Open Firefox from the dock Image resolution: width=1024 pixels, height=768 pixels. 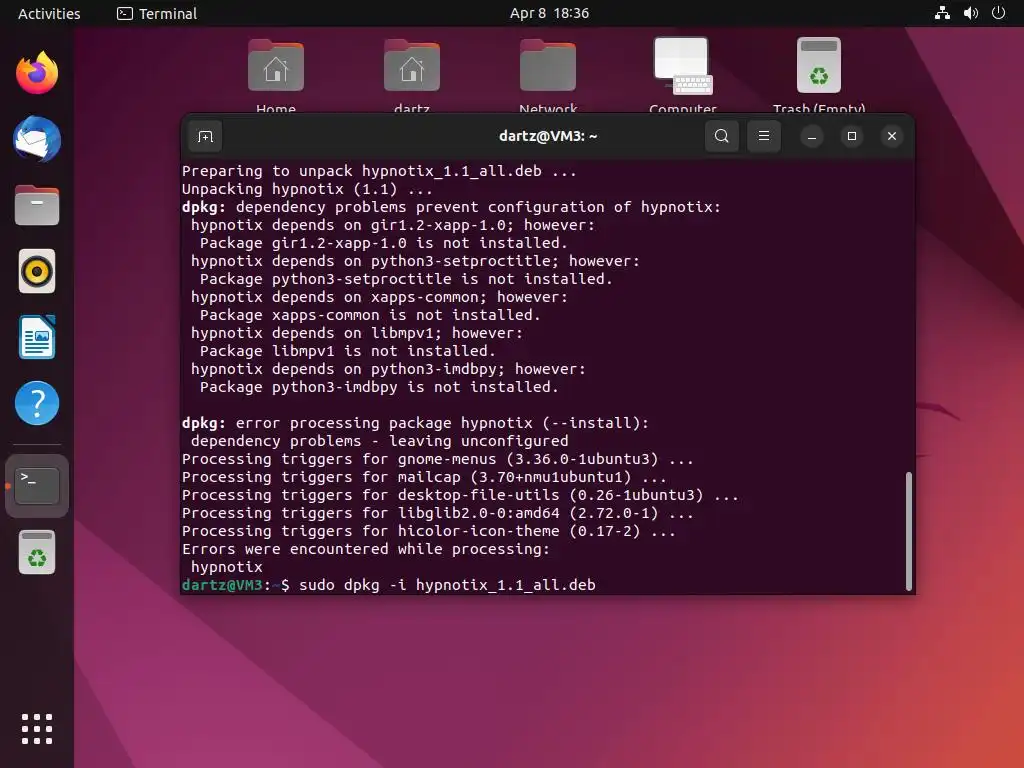pyautogui.click(x=37, y=72)
